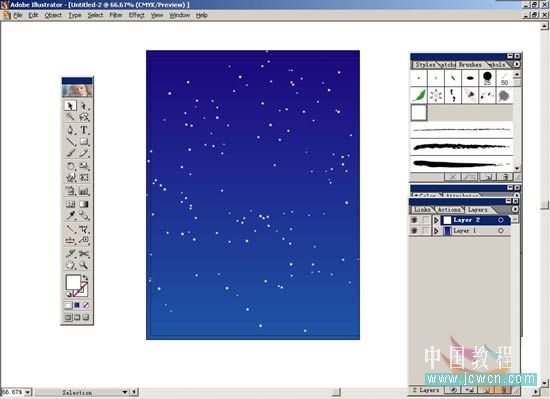Select the Rotate tool
Image resolution: width=550 pixels, height=399 pixels.
pyautogui.click(x=70, y=166)
